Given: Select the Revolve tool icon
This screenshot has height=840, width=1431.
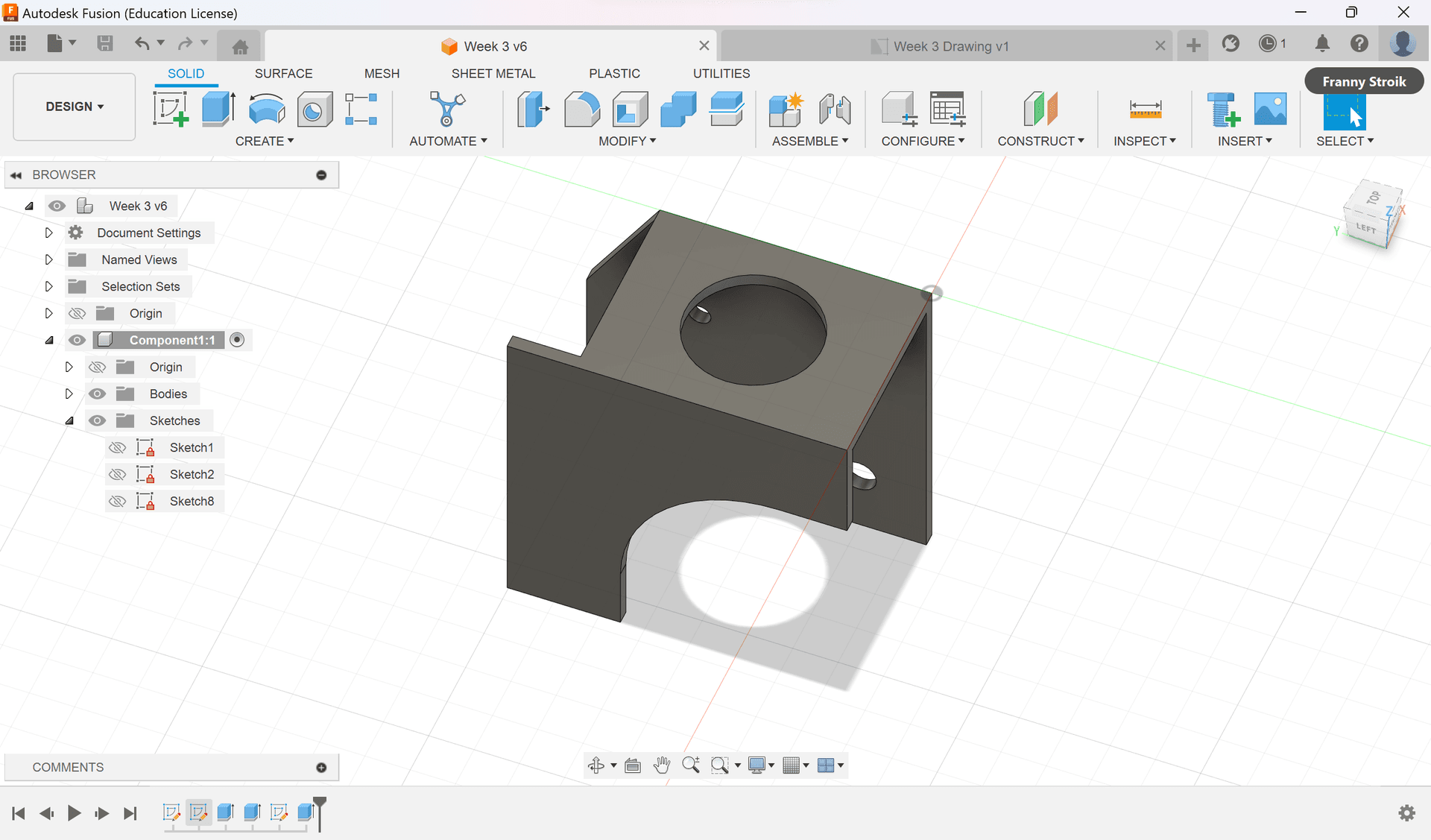Looking at the screenshot, I should click(267, 109).
